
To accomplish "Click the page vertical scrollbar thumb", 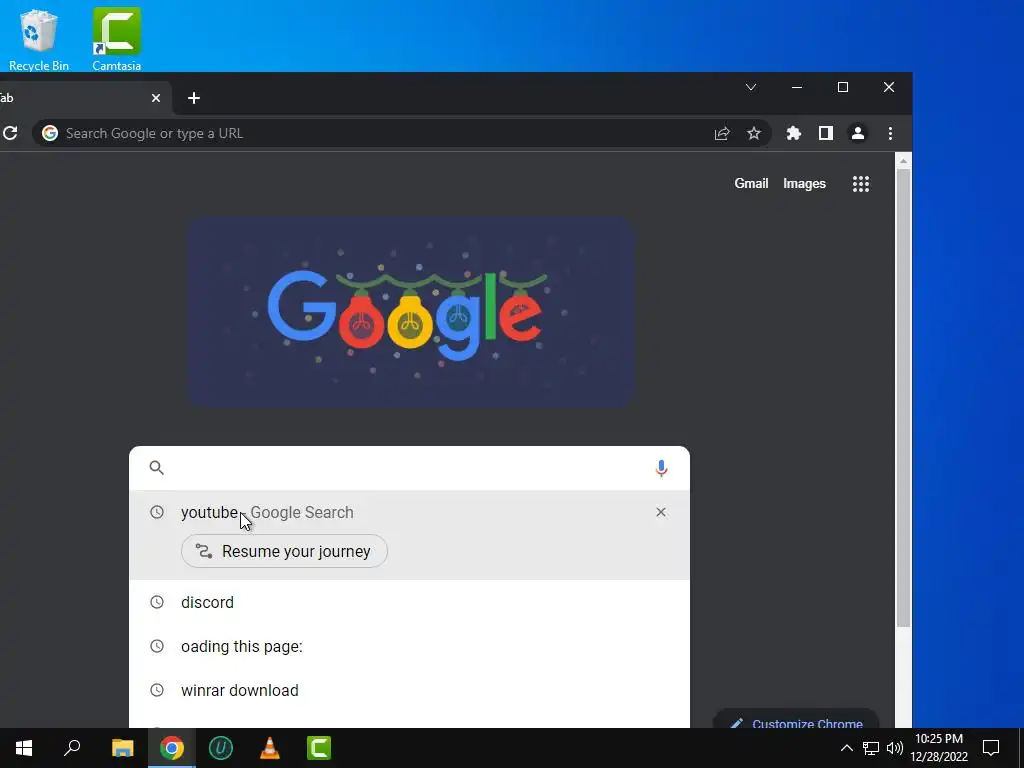I will (903, 398).
